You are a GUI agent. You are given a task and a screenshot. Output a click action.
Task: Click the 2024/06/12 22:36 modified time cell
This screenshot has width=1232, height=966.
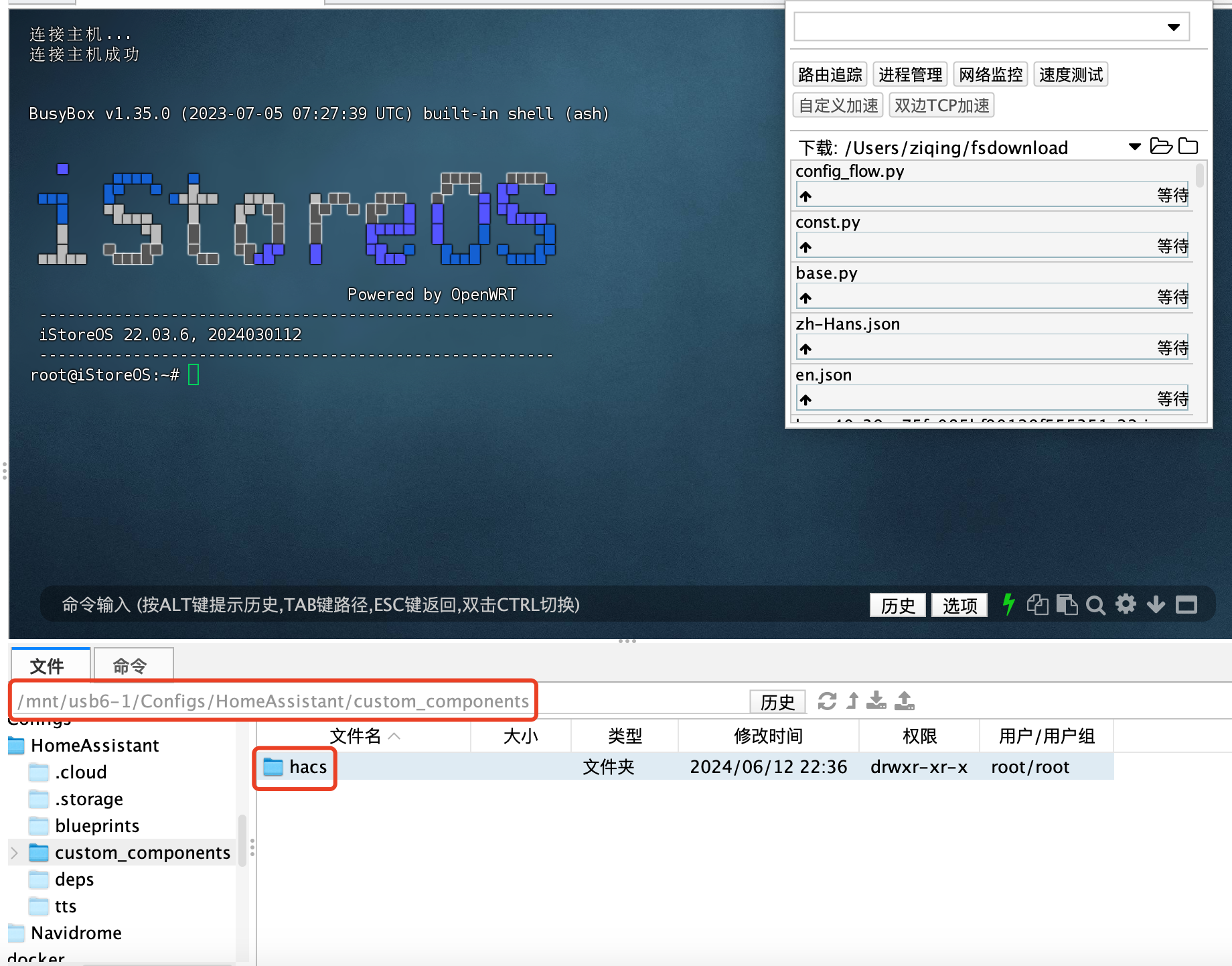pos(769,766)
